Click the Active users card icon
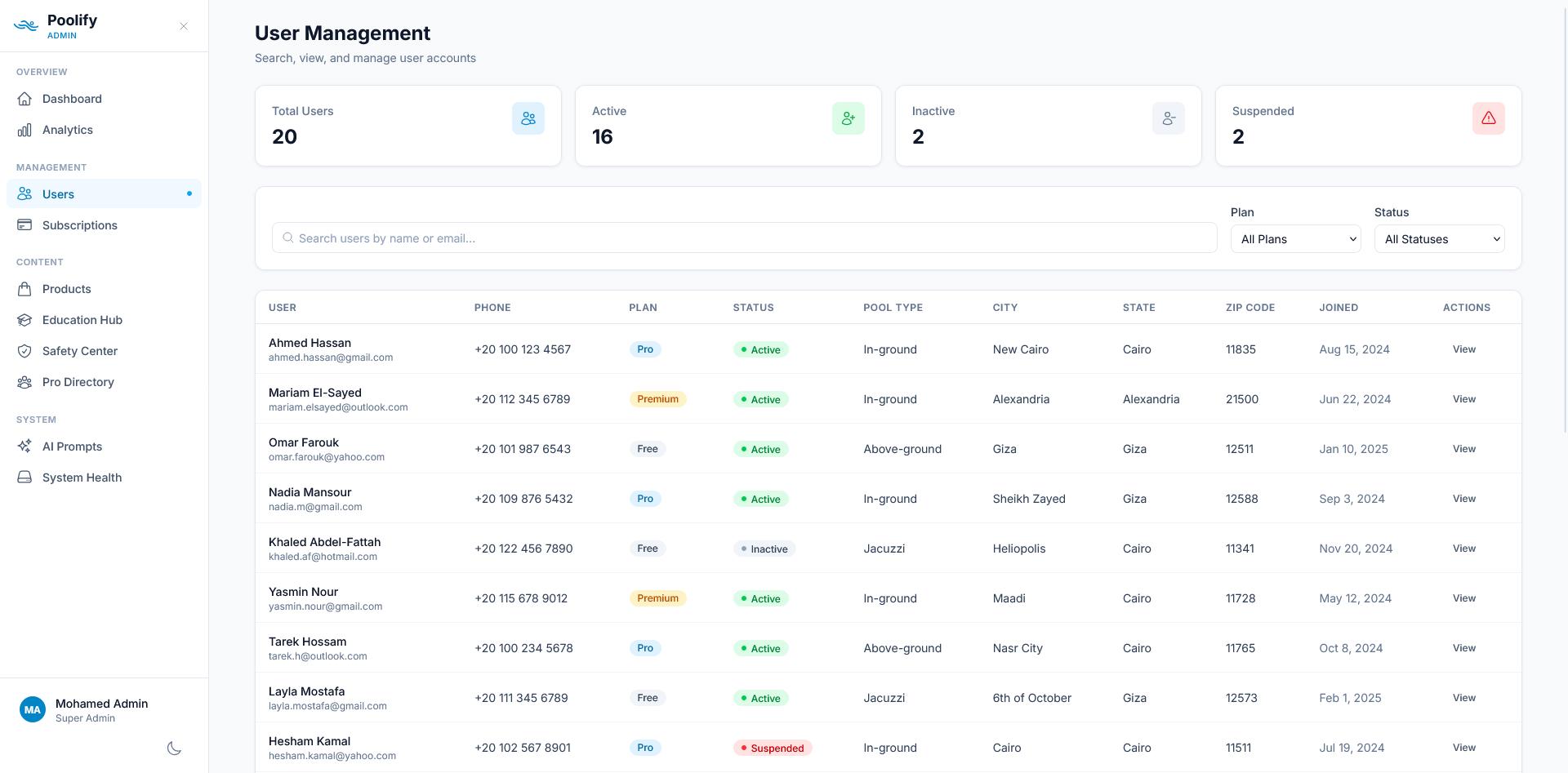The image size is (1568, 773). (849, 118)
